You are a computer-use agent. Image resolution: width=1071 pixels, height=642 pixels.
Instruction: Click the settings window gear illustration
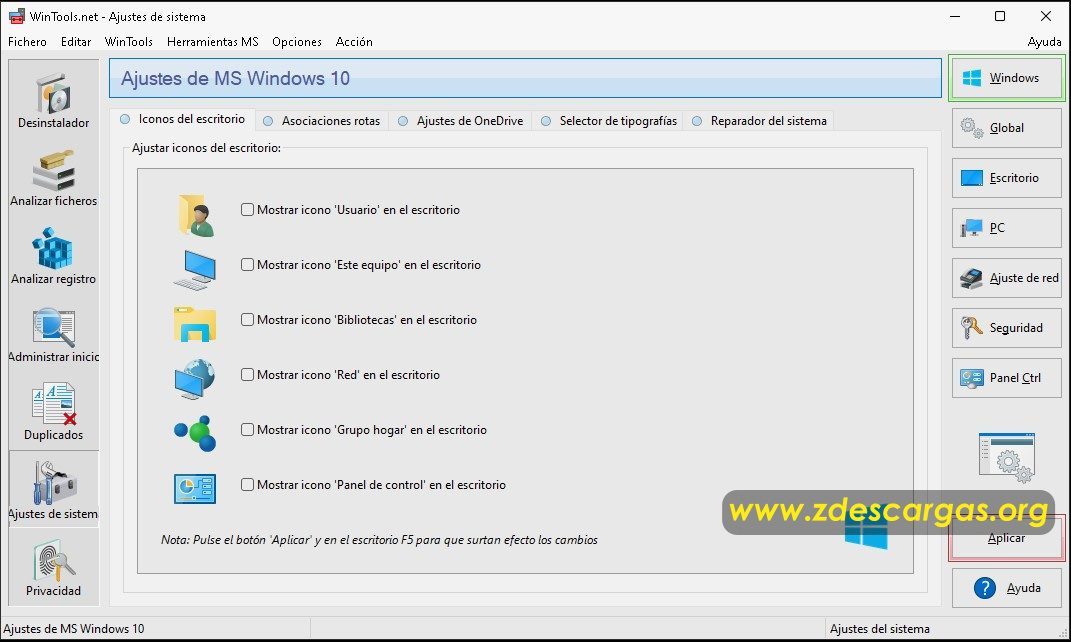[x=1007, y=458]
